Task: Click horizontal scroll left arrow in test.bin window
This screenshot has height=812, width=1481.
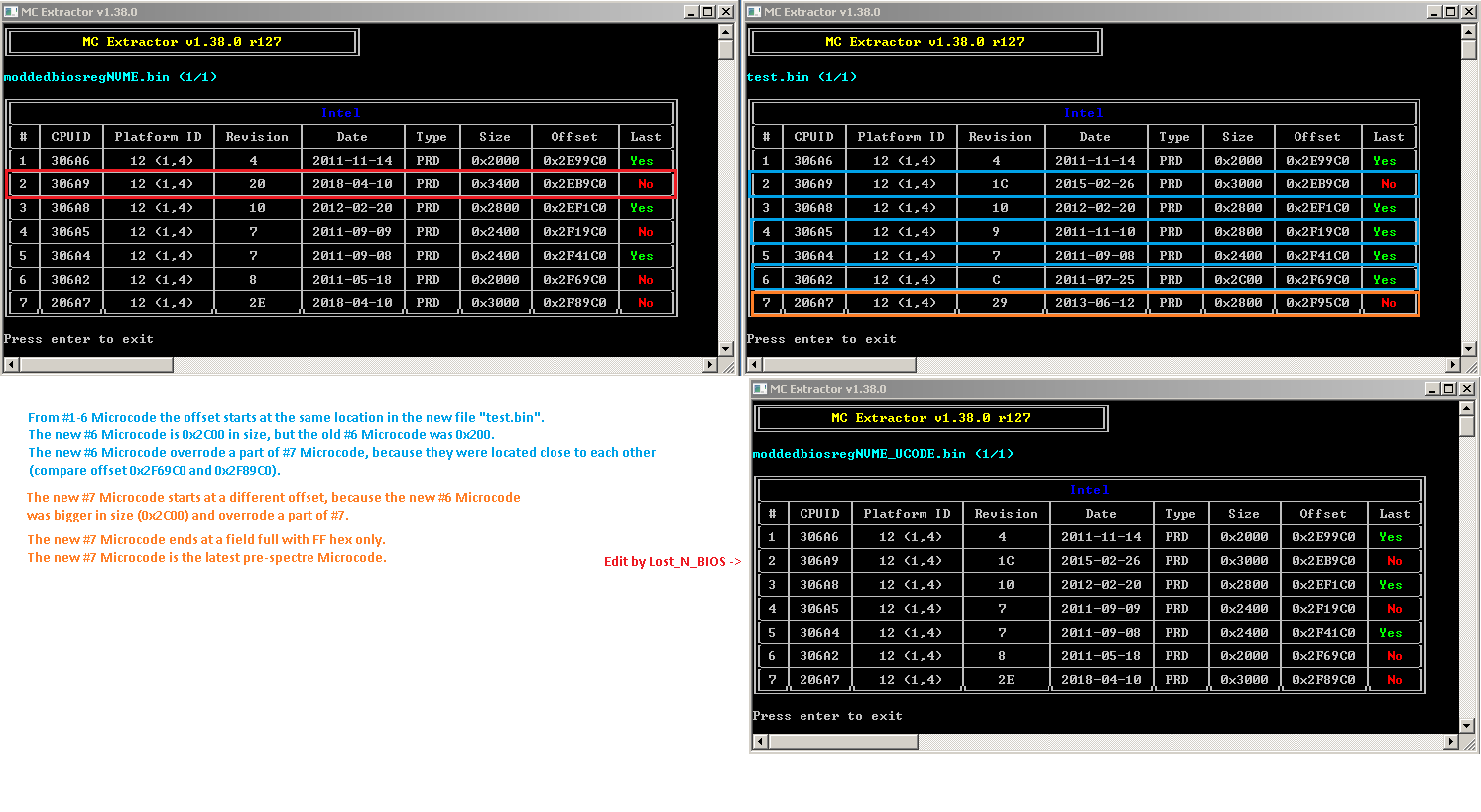Action: pyautogui.click(x=754, y=365)
